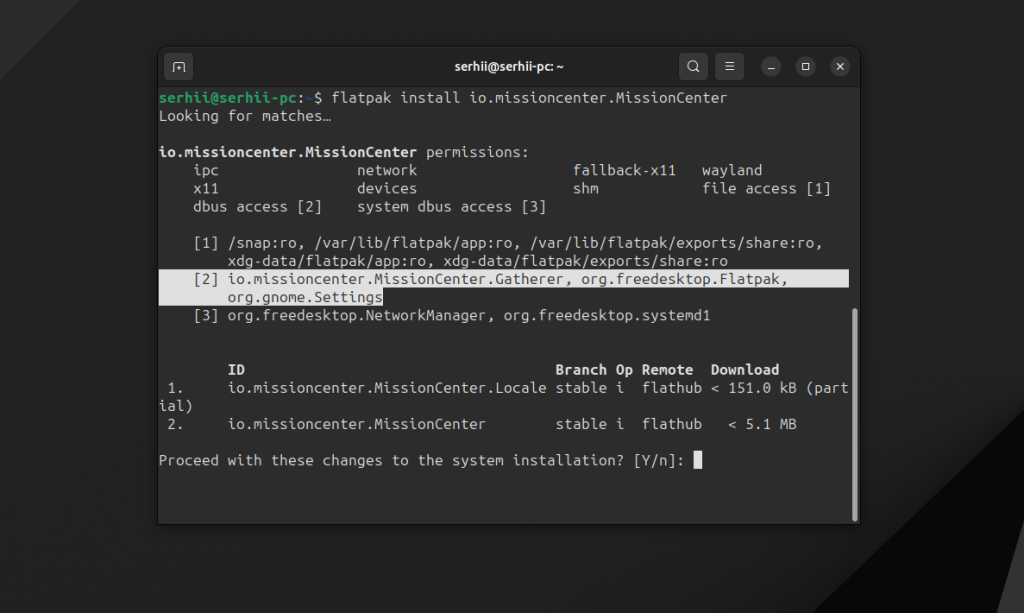Click highlighted 'org.freedesktop.Flatpak' text

point(680,279)
